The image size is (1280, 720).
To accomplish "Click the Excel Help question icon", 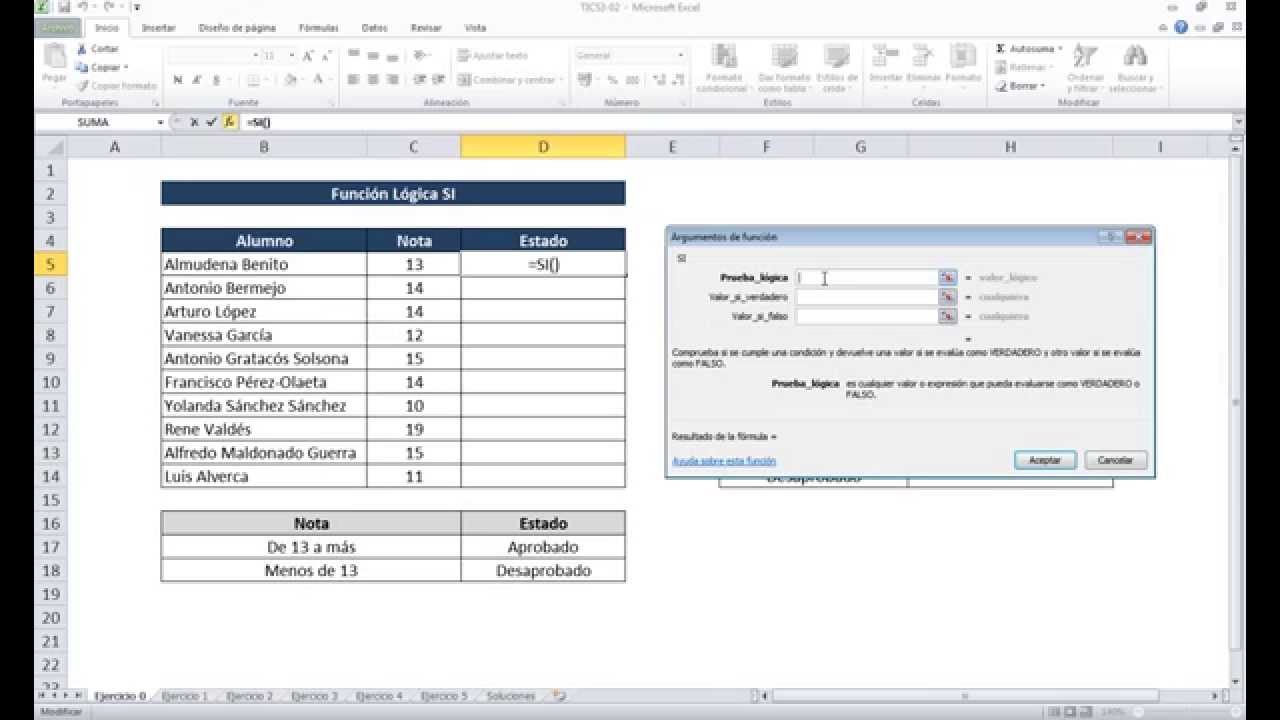I will coord(1182,28).
